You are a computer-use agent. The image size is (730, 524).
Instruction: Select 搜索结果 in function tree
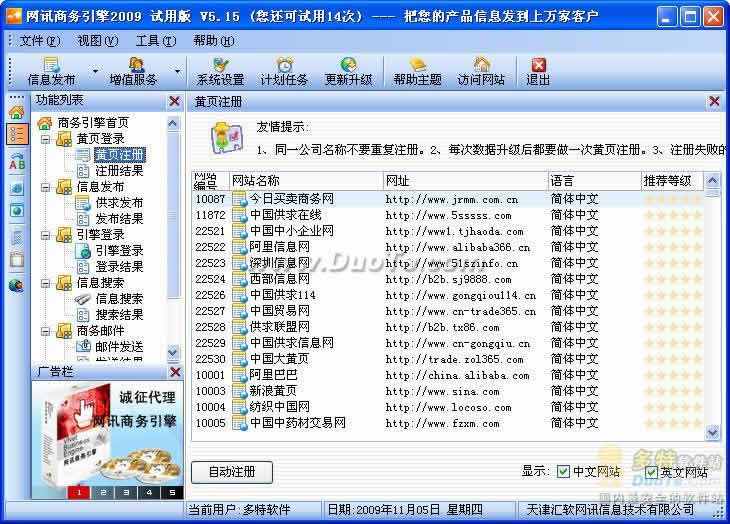(x=119, y=315)
